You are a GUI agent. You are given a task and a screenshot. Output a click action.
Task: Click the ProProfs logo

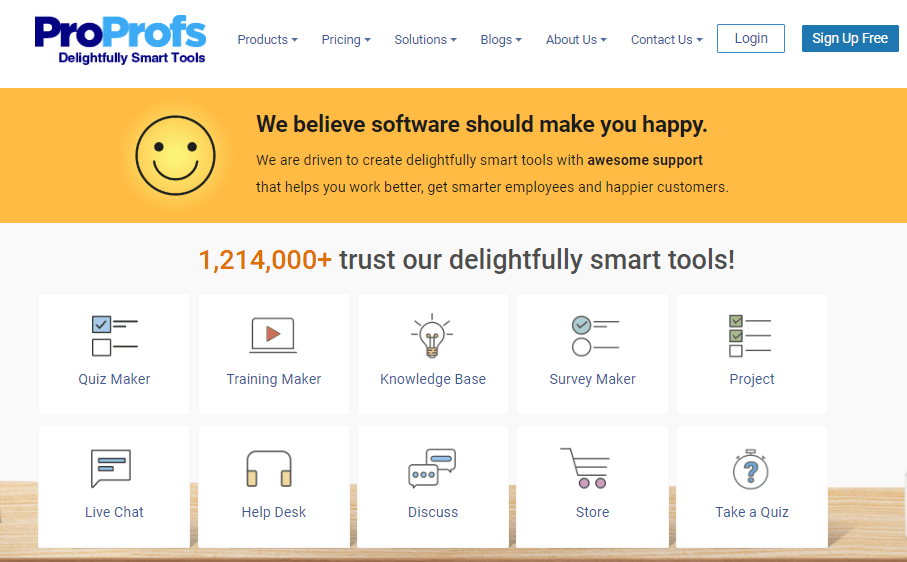[x=120, y=40]
